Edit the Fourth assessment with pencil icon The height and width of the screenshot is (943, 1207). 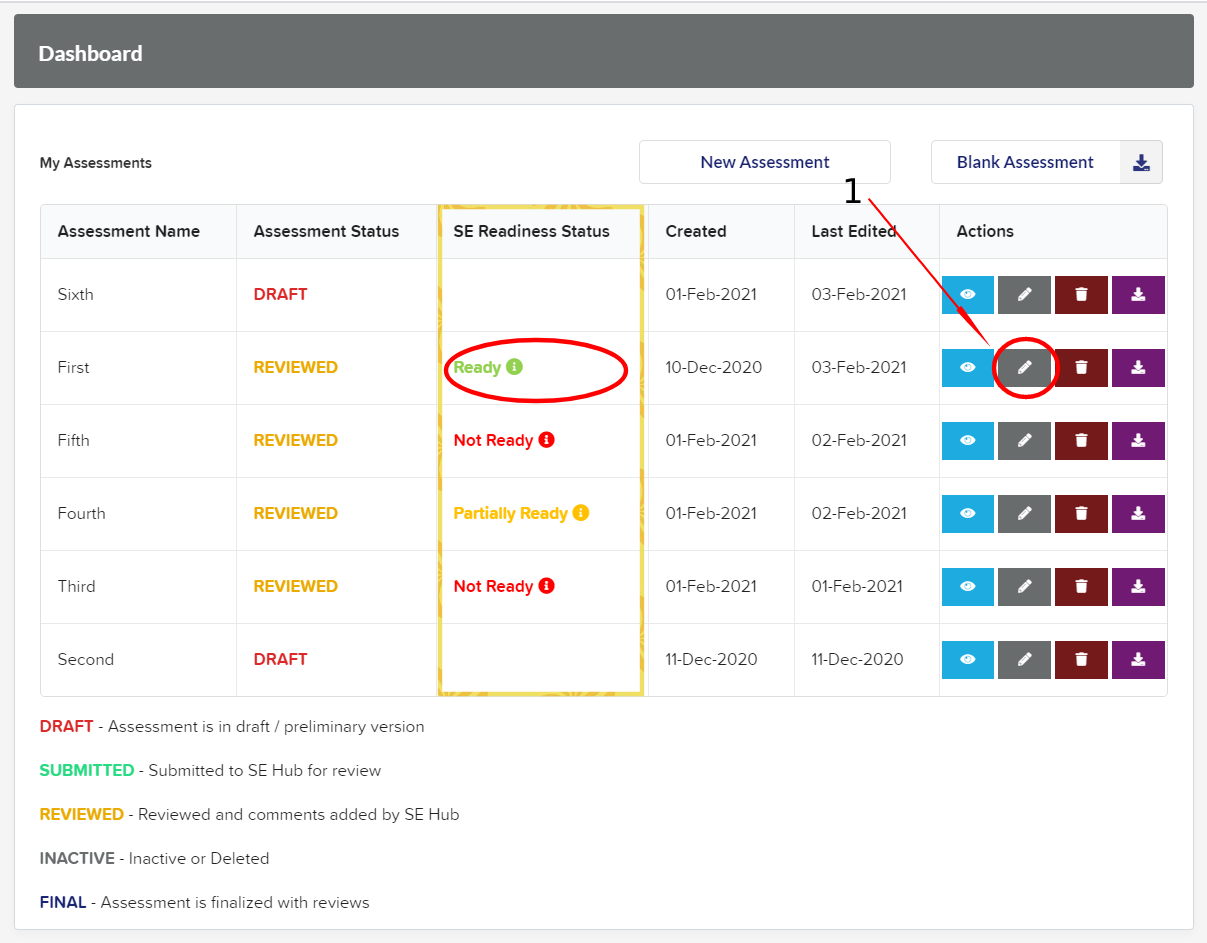coord(1024,514)
